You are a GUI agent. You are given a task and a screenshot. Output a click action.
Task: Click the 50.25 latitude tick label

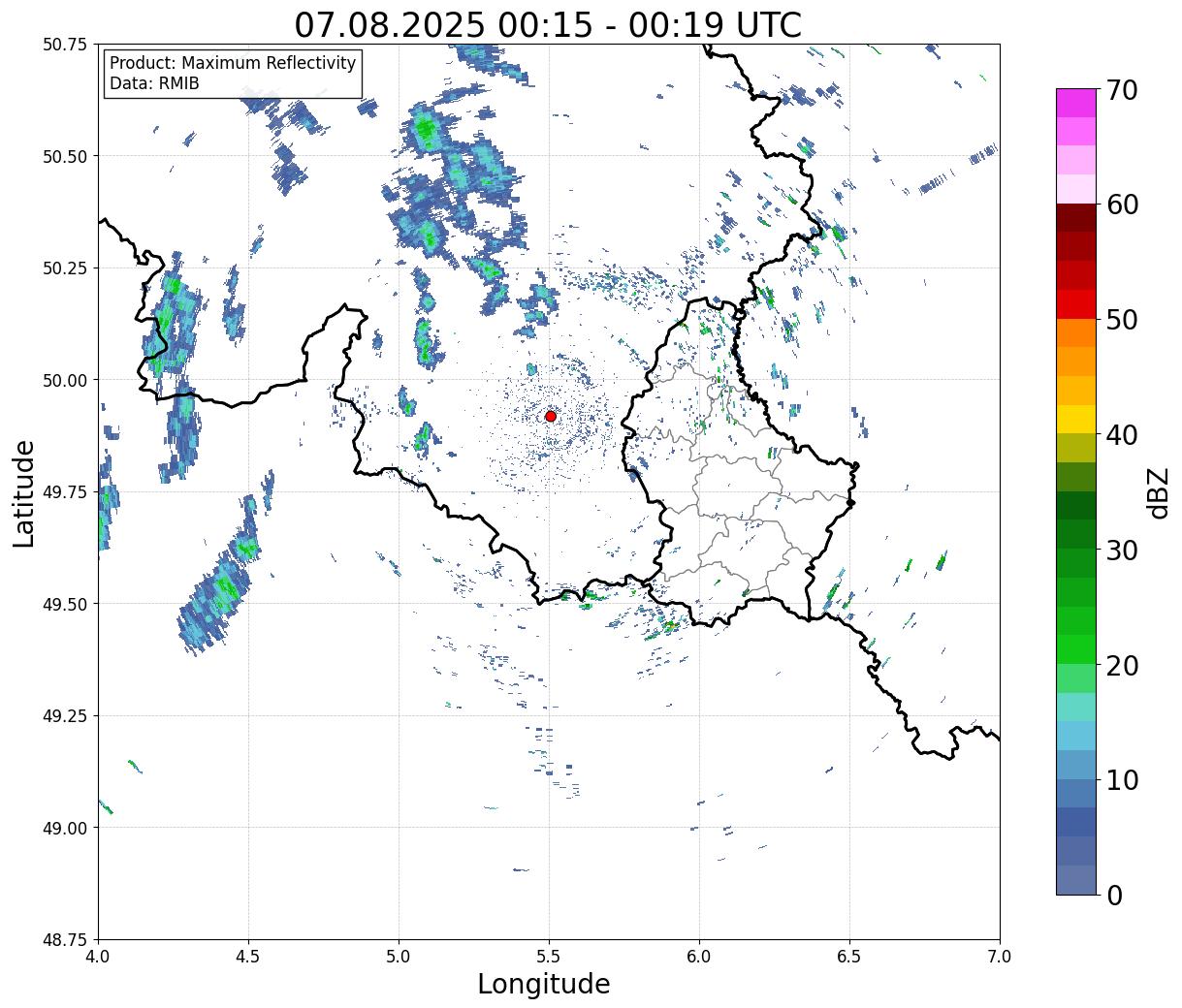pyautogui.click(x=65, y=268)
